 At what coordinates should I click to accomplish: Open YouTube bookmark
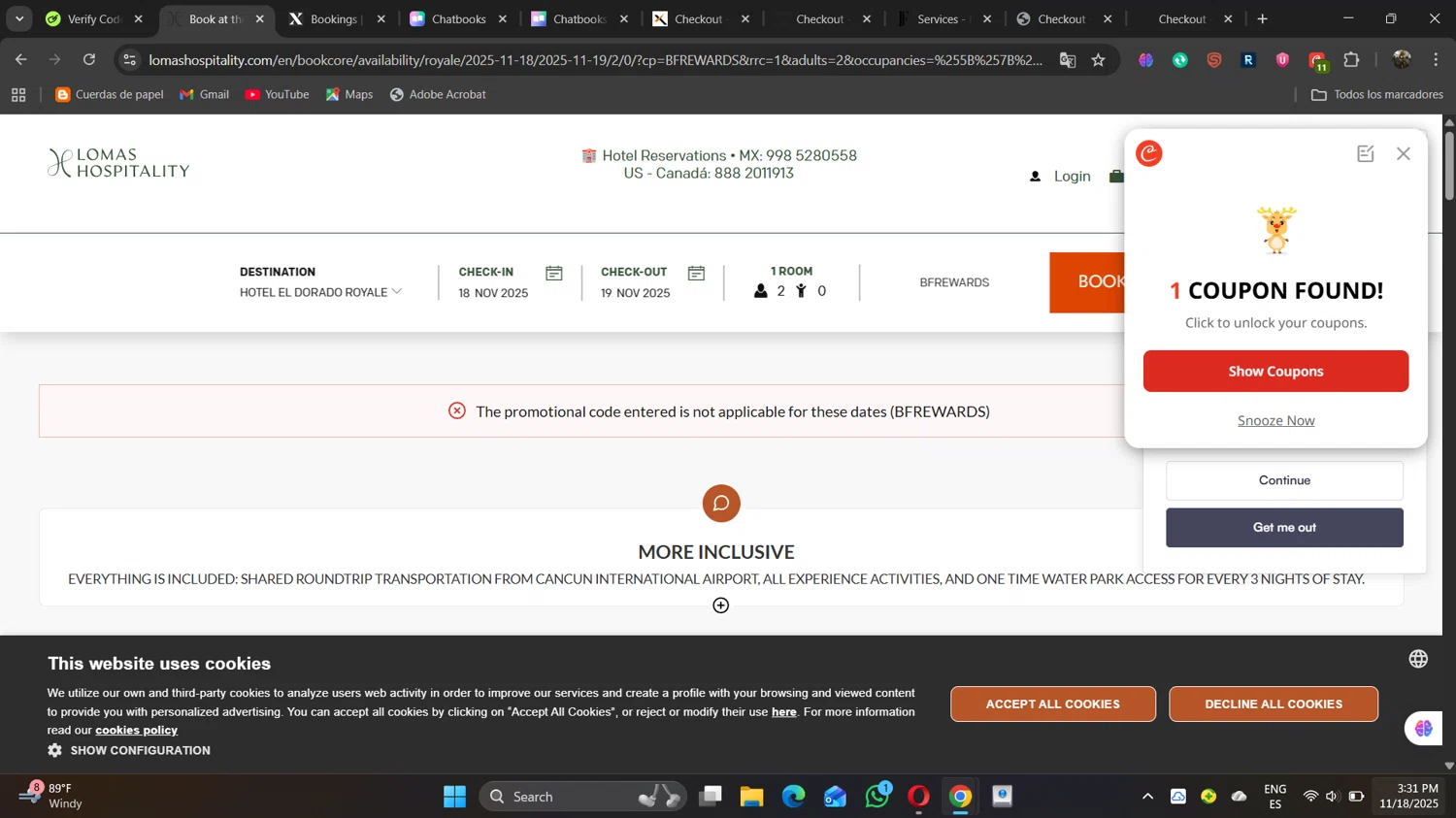pos(277,95)
